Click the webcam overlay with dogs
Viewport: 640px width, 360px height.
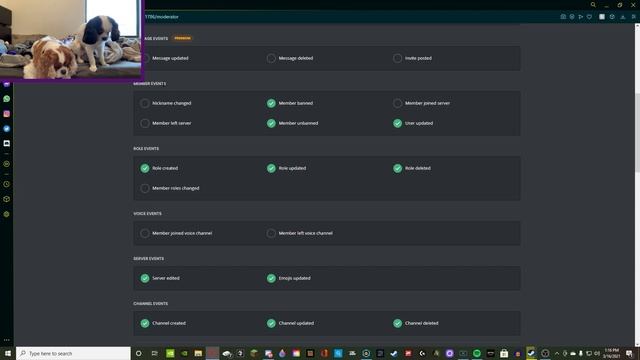coord(71,40)
